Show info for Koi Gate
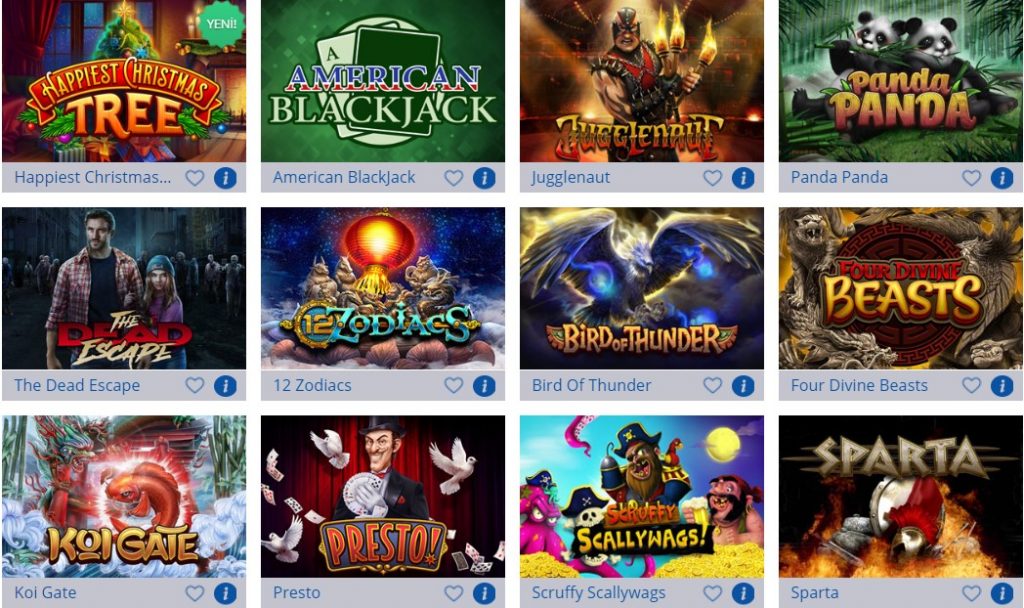Image resolution: width=1024 pixels, height=608 pixels. point(225,594)
